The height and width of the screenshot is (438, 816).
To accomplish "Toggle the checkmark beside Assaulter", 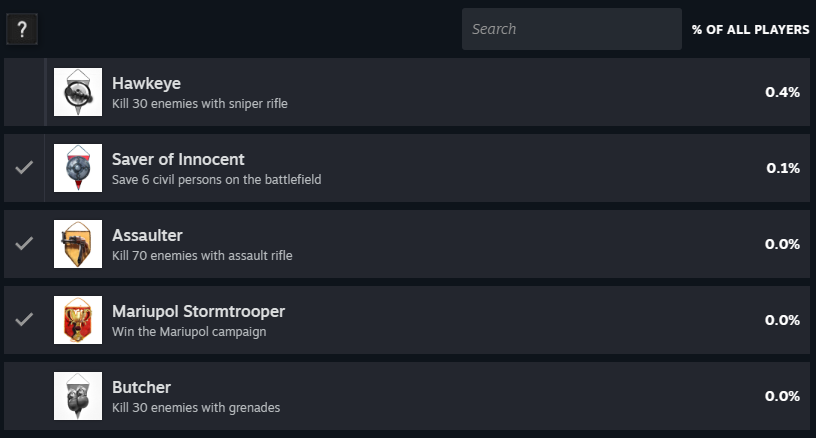I will point(24,243).
